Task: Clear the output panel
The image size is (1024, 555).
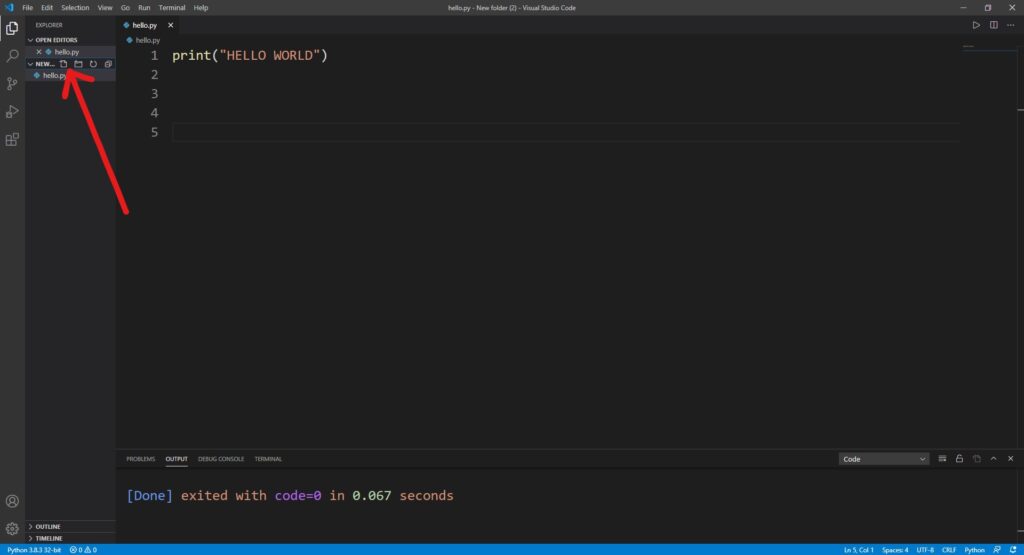Action: click(942, 458)
